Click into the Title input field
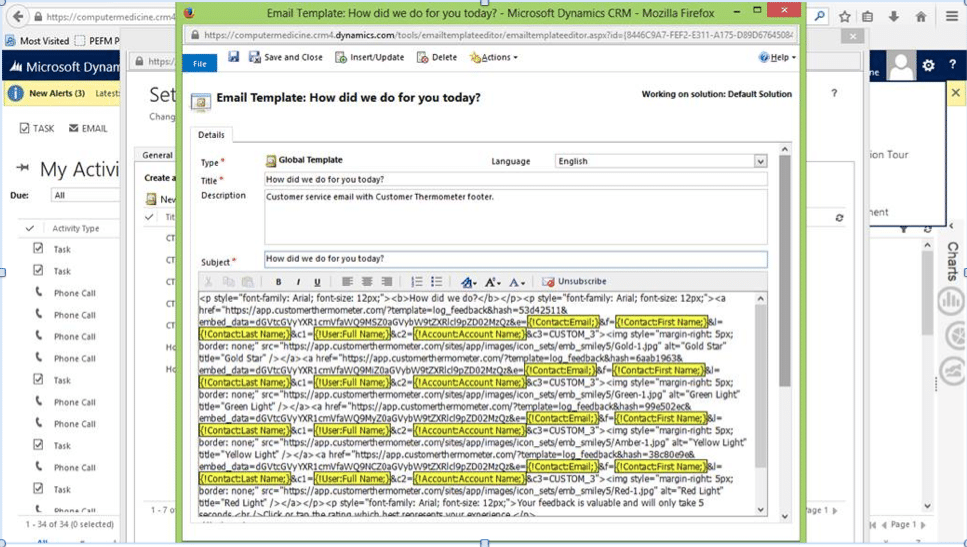The height and width of the screenshot is (547, 967). (516, 179)
